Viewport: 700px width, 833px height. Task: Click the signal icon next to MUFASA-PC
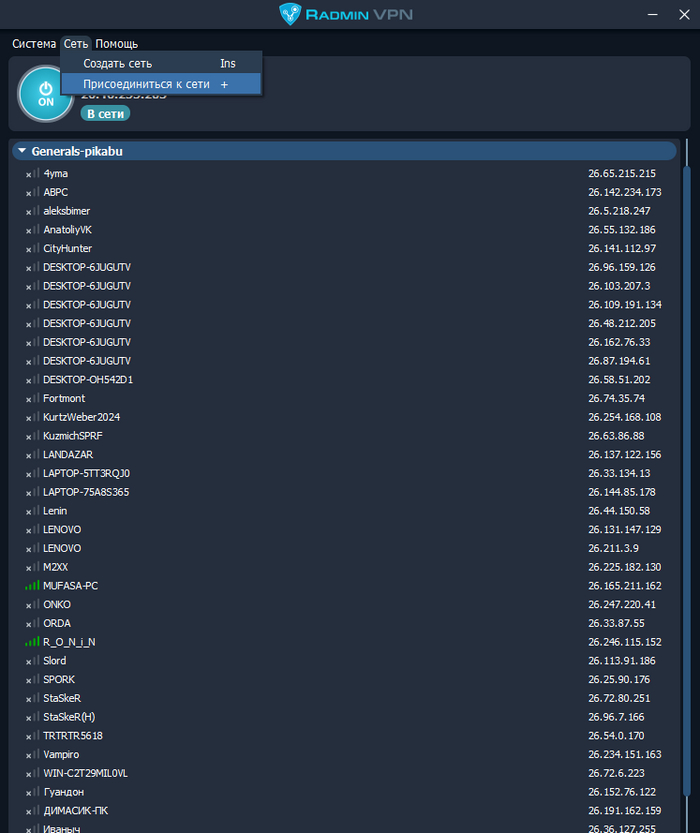(x=32, y=585)
